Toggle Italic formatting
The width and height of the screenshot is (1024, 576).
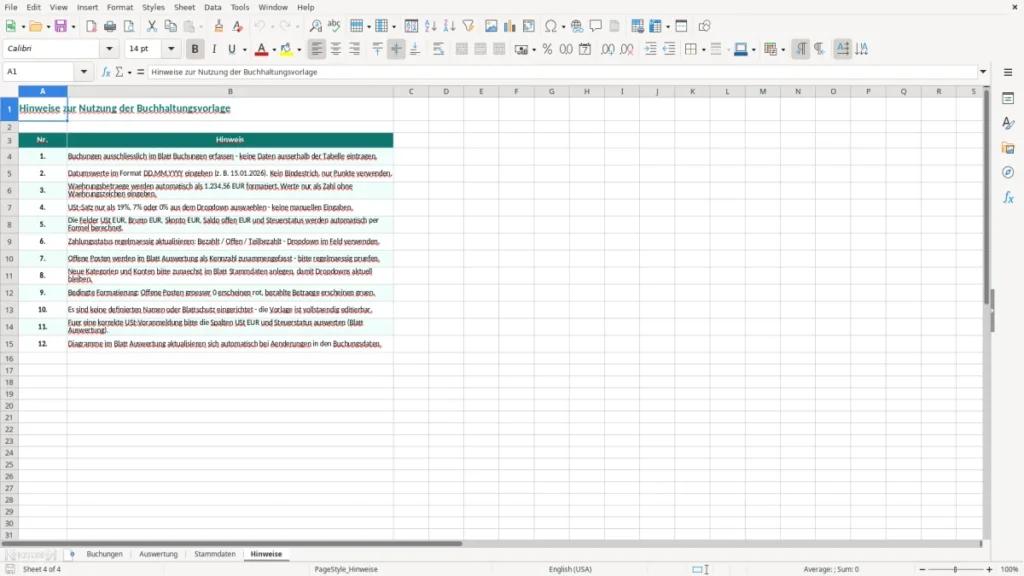(214, 49)
